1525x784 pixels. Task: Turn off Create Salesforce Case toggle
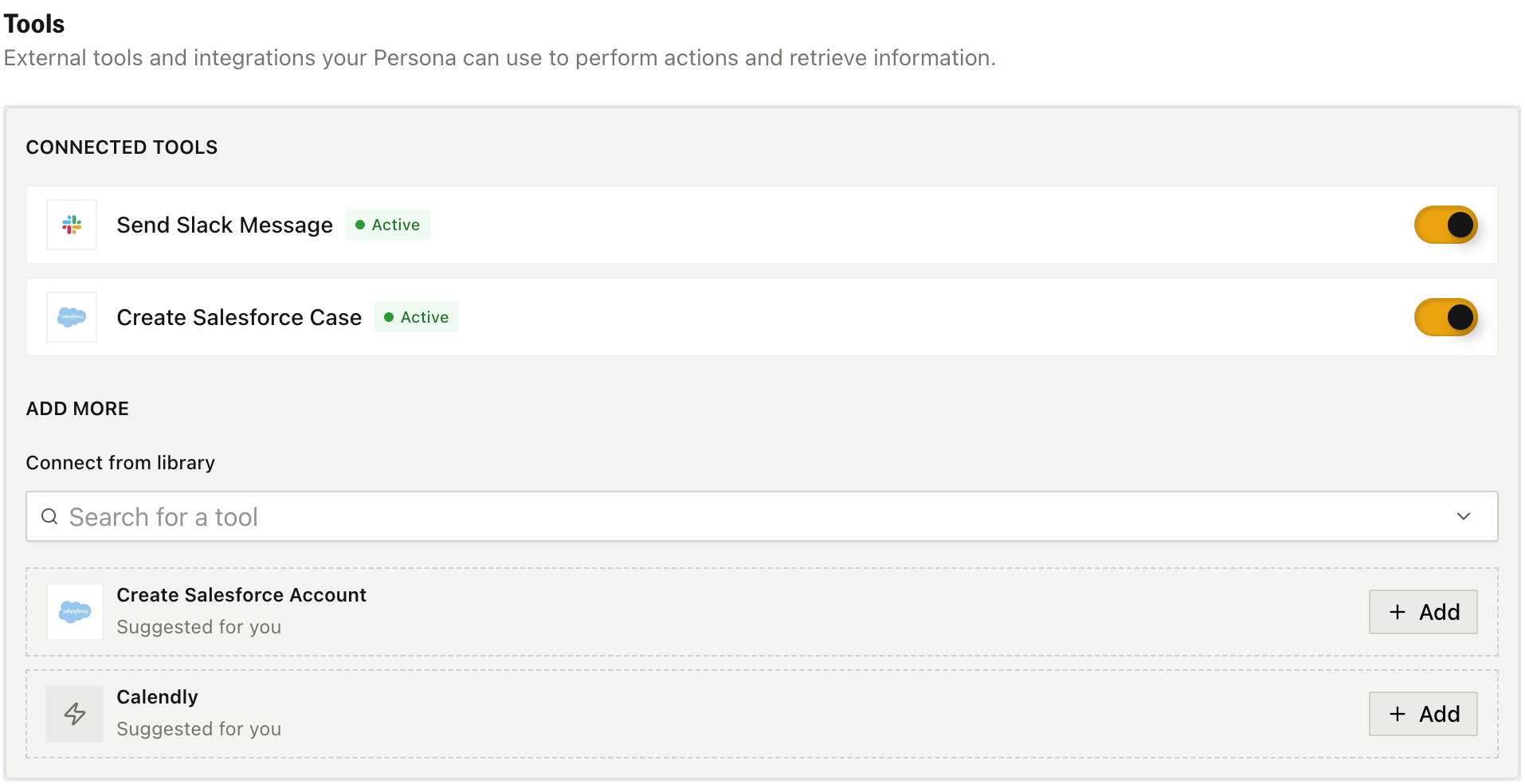[1445, 317]
